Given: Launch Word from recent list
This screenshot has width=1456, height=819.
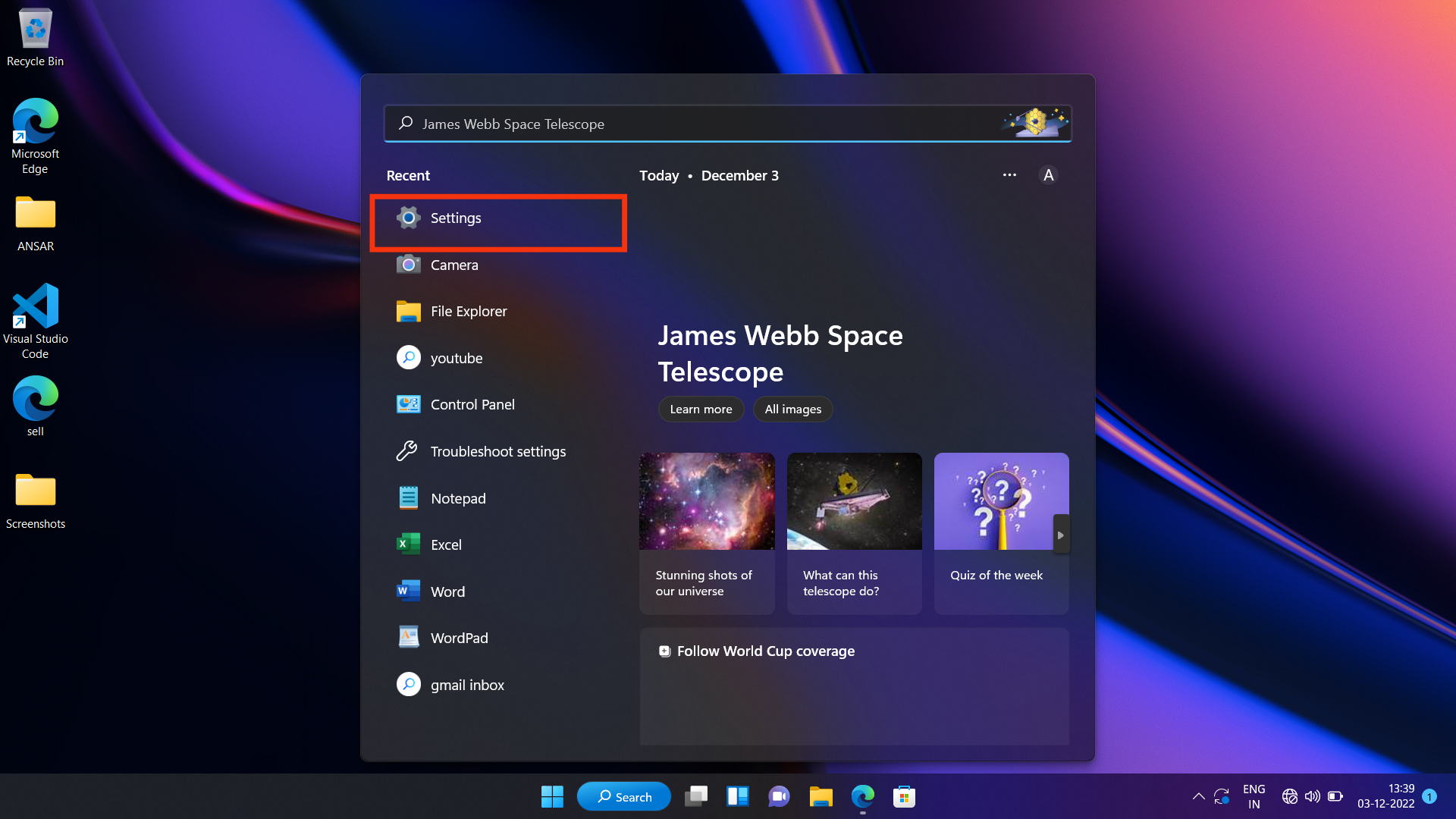Looking at the screenshot, I should [499, 591].
